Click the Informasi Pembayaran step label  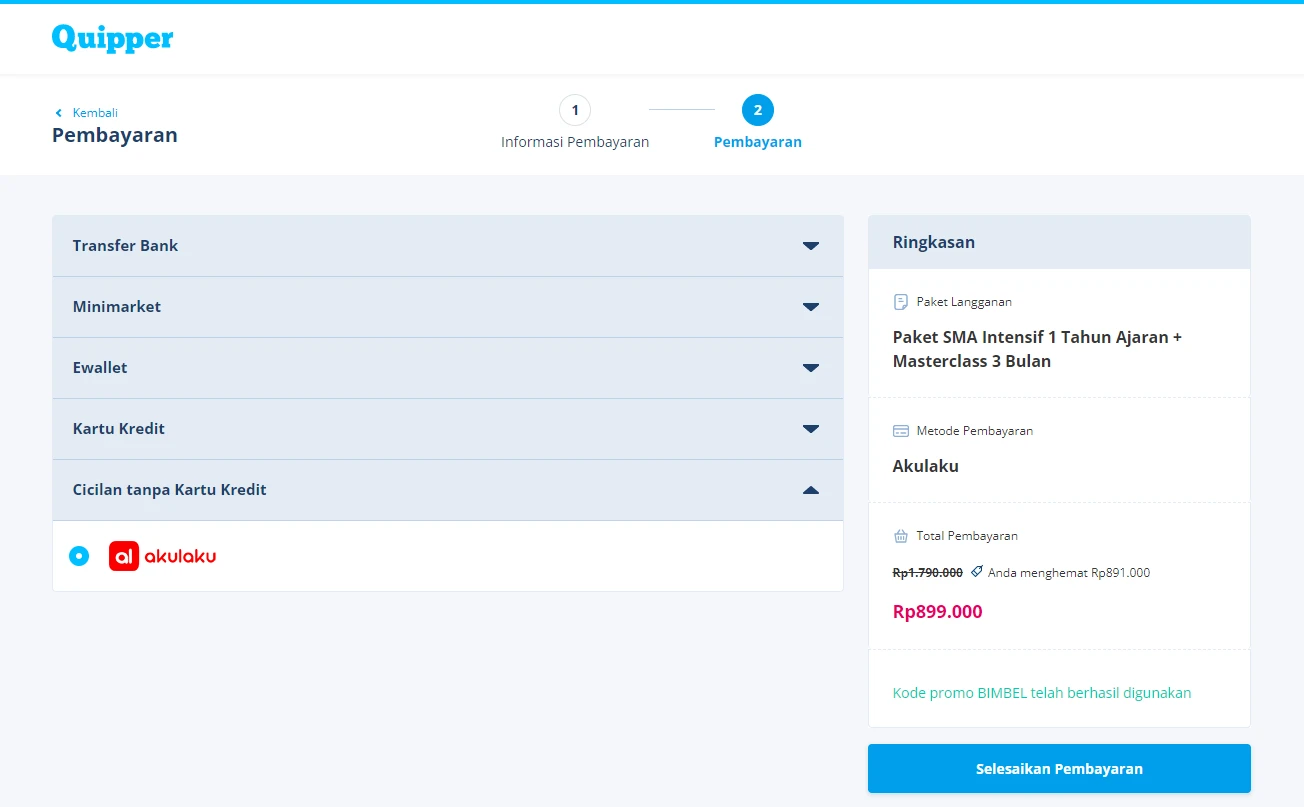click(x=575, y=142)
